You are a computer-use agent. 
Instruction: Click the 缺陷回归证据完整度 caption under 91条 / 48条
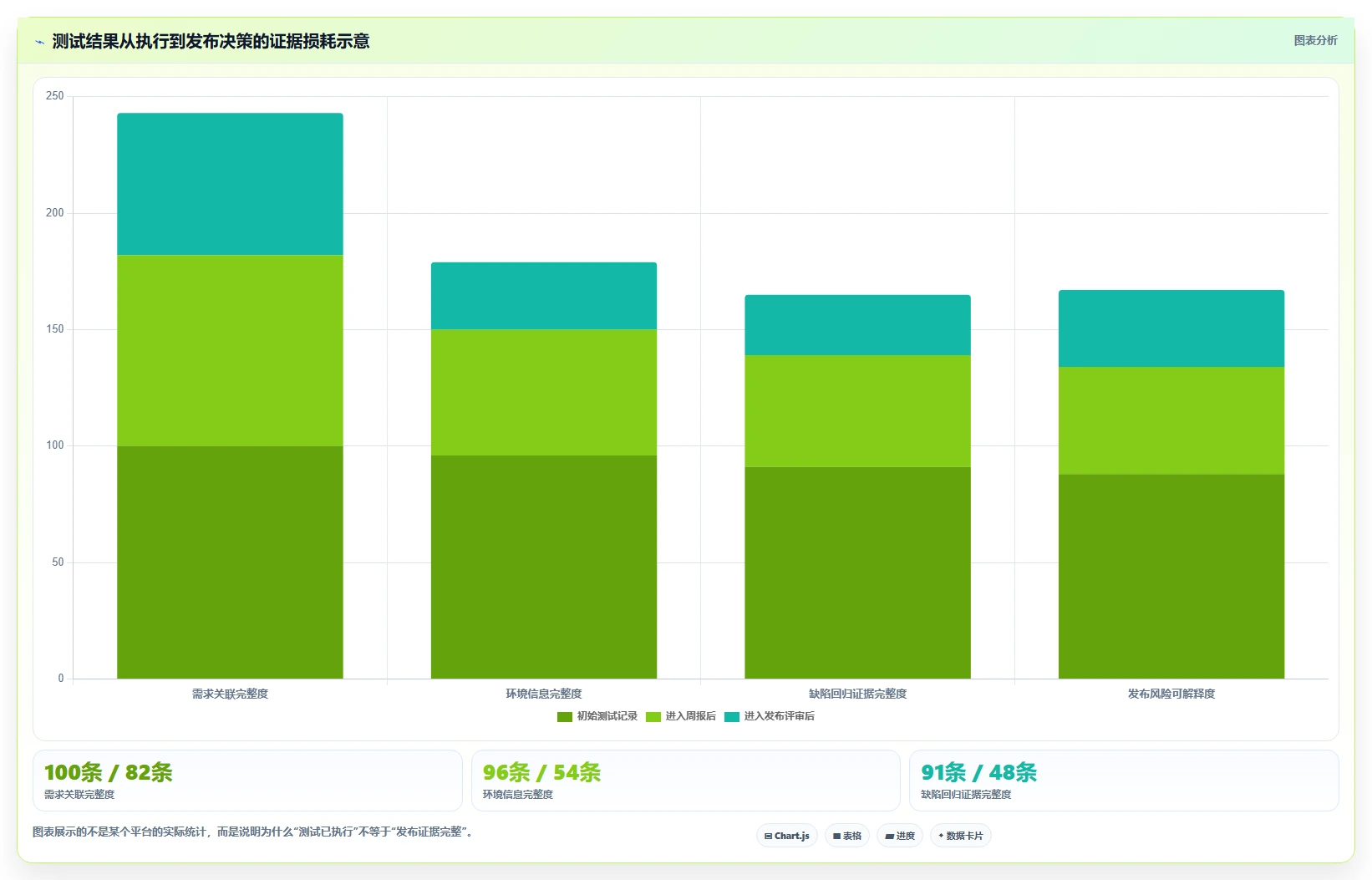pyautogui.click(x=966, y=795)
